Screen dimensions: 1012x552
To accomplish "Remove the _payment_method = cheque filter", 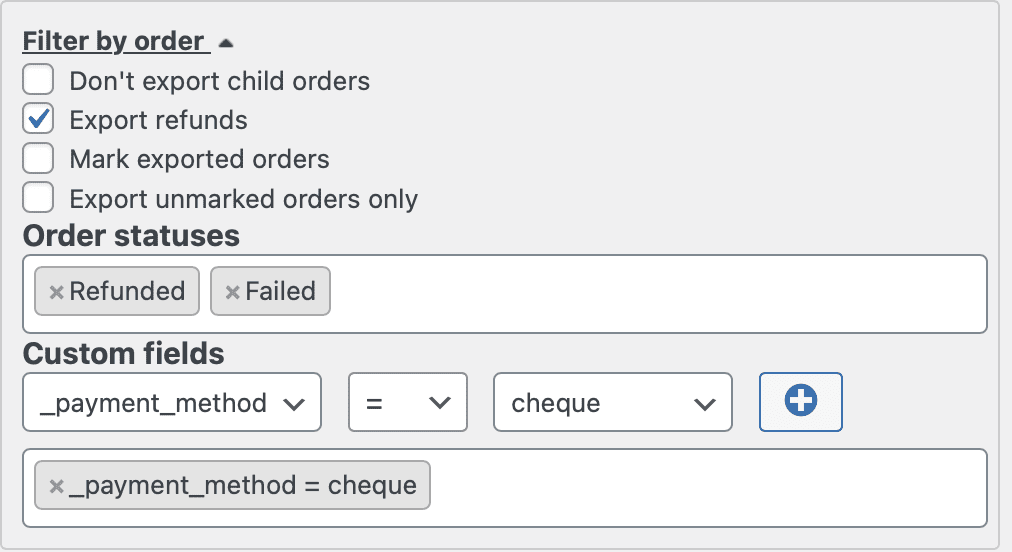I will coord(57,486).
